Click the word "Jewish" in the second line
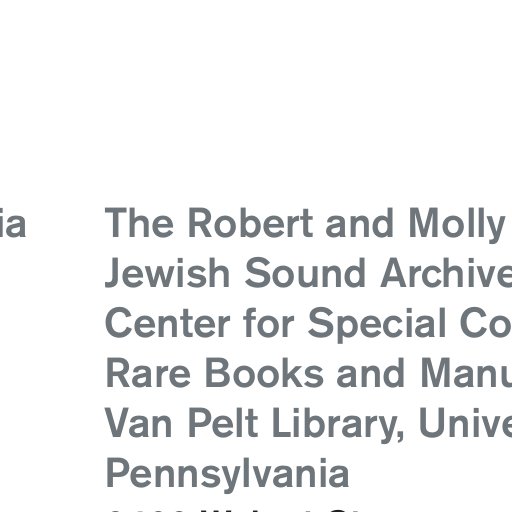512x512 pixels. pos(167,273)
